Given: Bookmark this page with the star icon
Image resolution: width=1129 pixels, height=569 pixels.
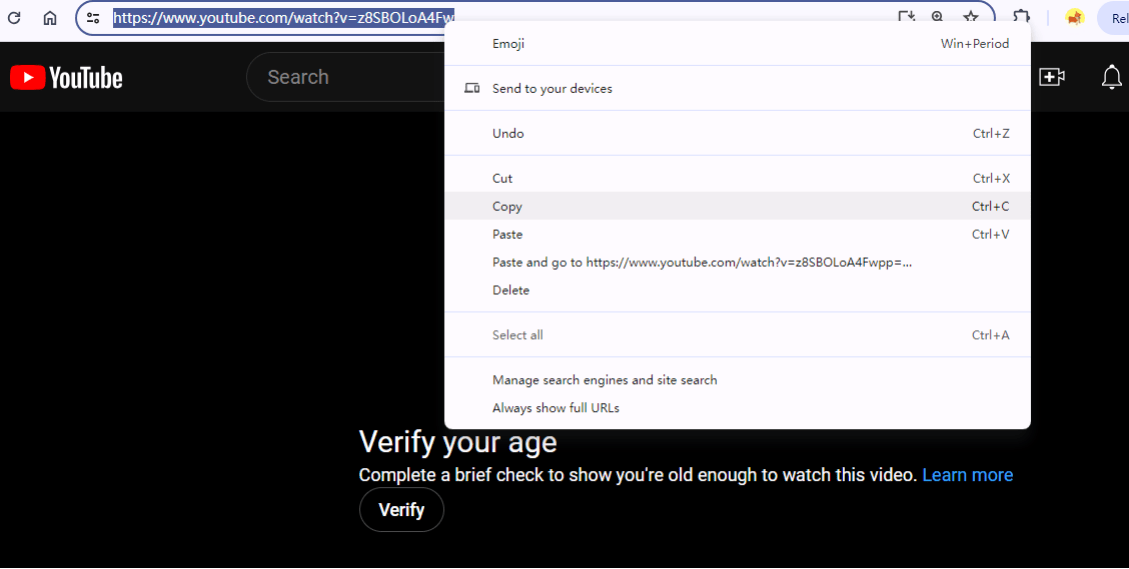Looking at the screenshot, I should pyautogui.click(x=970, y=17).
